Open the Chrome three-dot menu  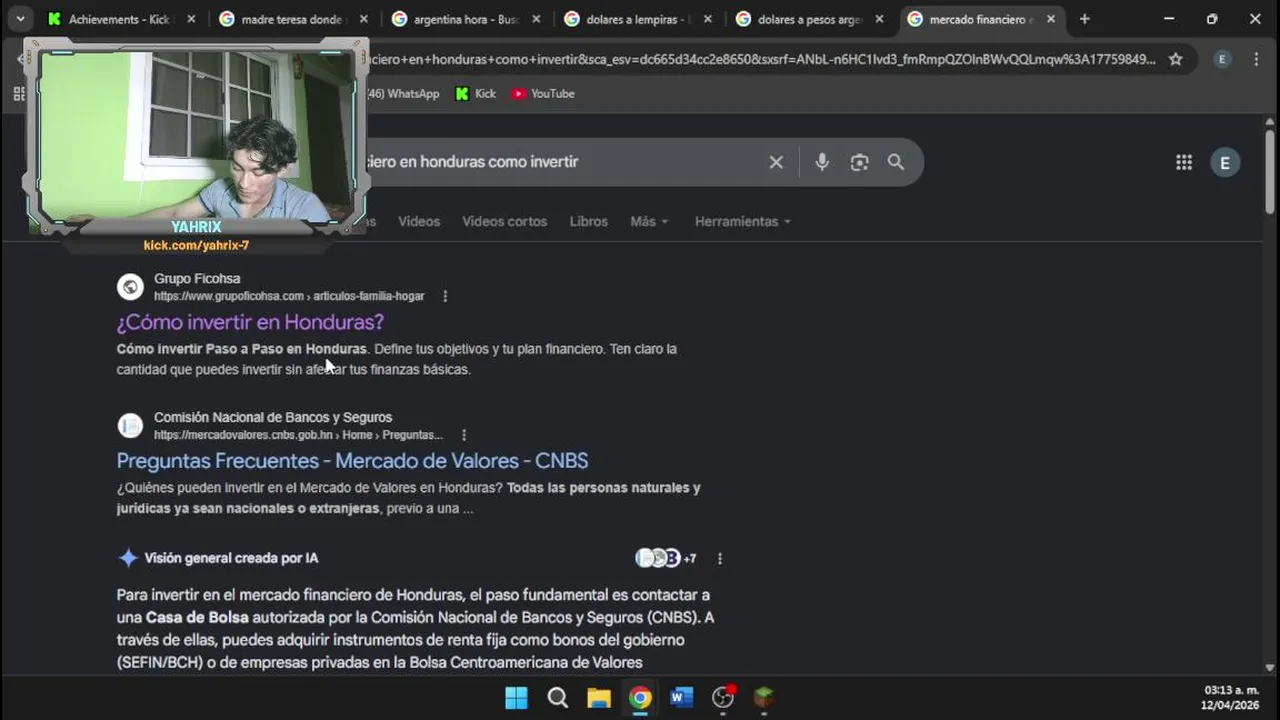click(x=1256, y=59)
